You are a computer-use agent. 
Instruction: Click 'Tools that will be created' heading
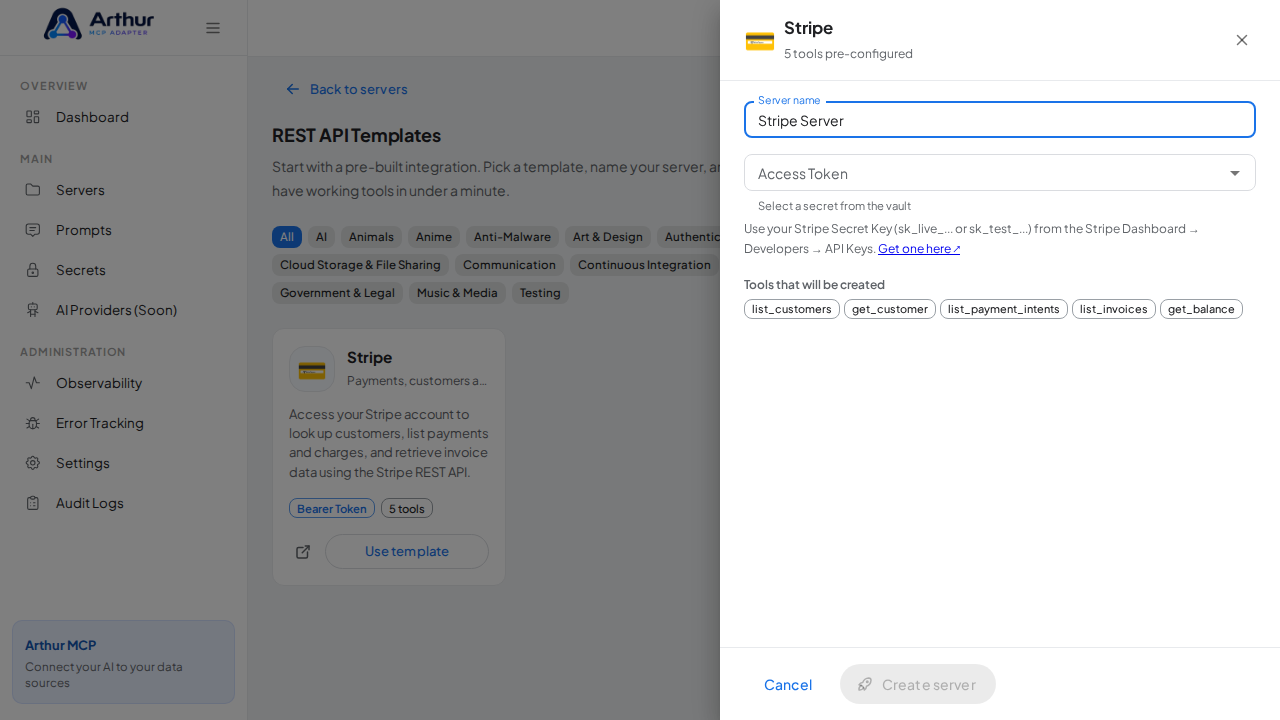(x=814, y=284)
